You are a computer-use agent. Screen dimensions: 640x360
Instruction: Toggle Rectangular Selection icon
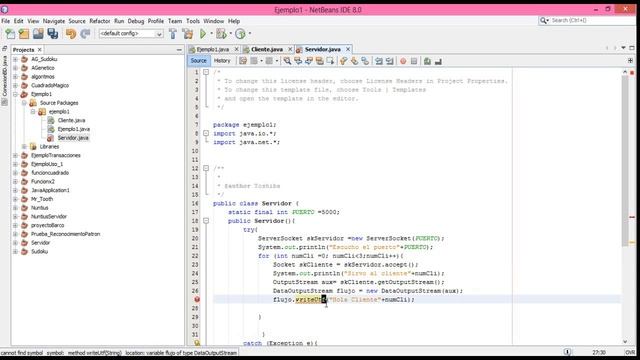pyautogui.click(x=330, y=61)
